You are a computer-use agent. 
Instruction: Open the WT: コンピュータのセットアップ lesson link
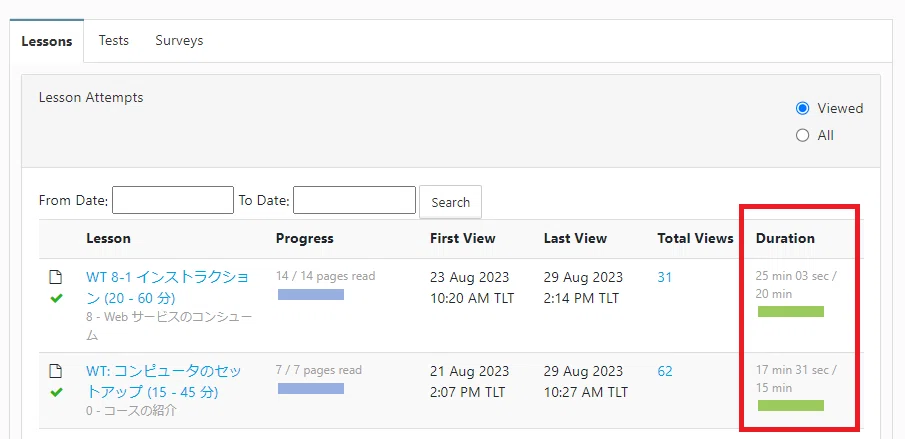(x=164, y=381)
